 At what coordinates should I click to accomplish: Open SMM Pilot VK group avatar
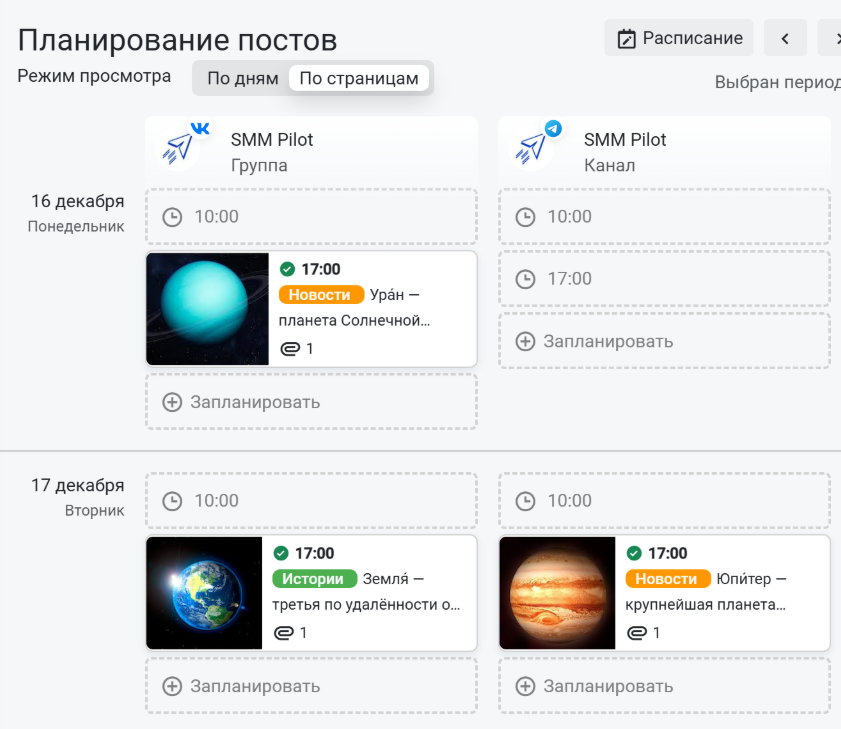(x=179, y=148)
